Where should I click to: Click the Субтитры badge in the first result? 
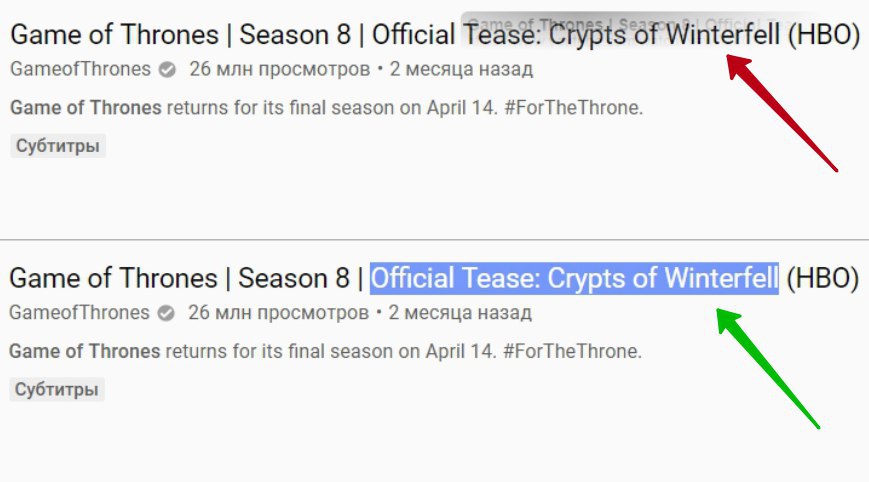pos(58,146)
